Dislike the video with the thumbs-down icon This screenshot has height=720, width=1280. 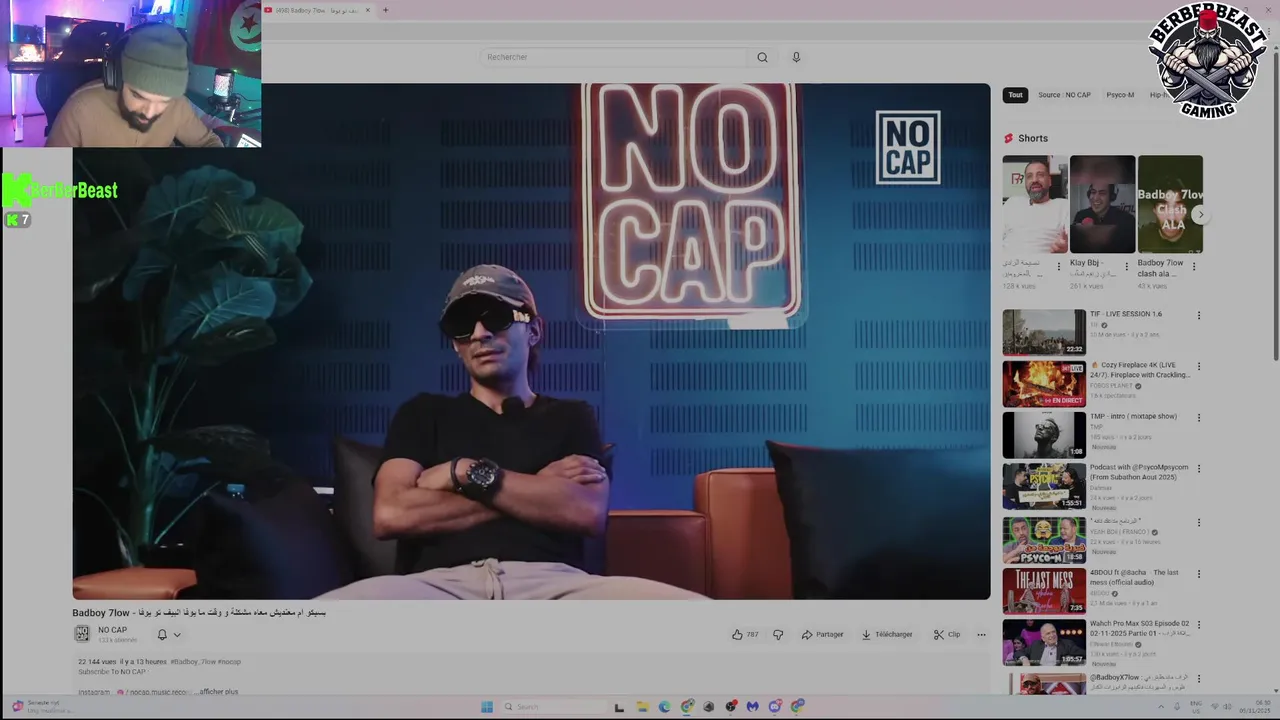click(778, 634)
